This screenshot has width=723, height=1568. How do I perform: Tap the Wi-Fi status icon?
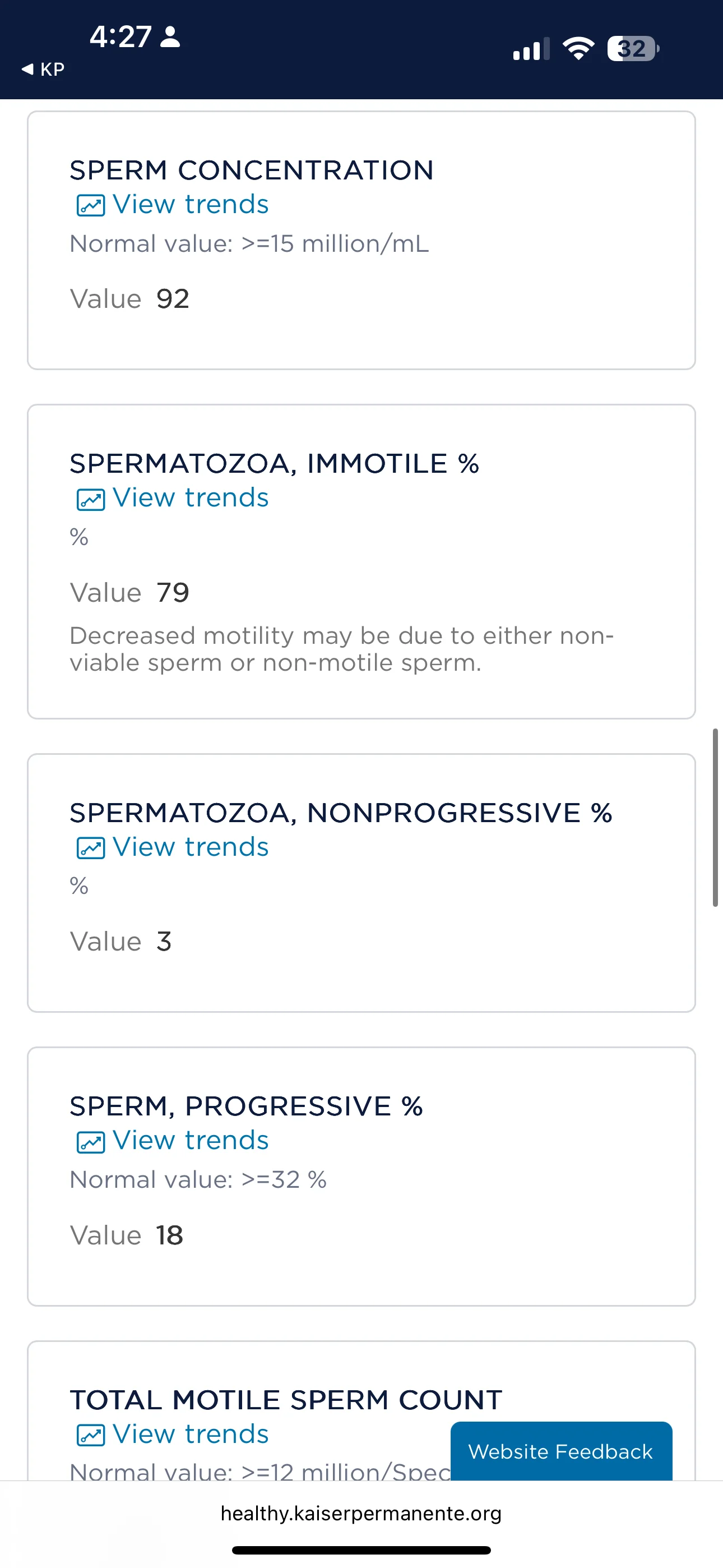[x=578, y=49]
